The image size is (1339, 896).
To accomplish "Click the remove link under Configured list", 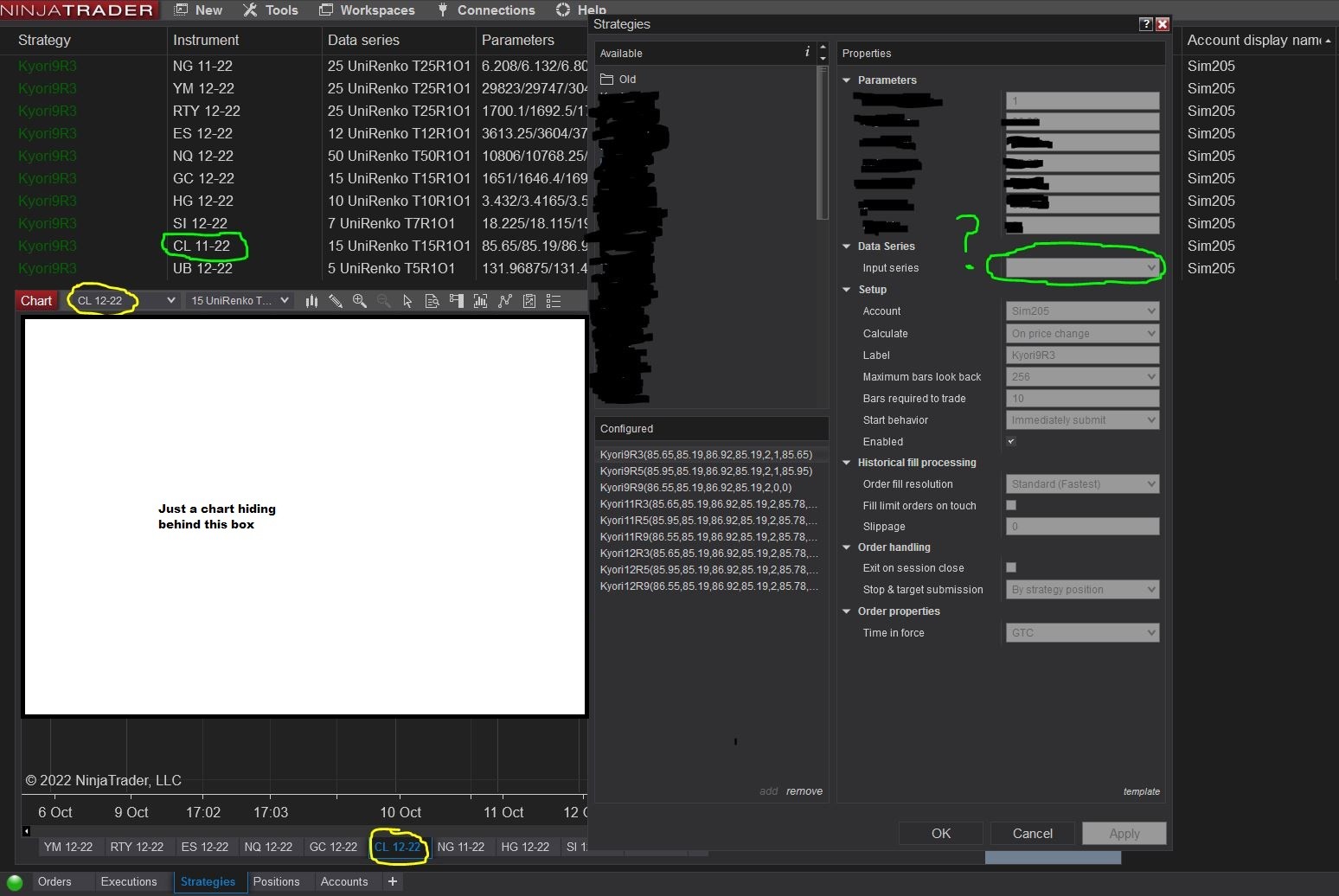I will (x=804, y=791).
